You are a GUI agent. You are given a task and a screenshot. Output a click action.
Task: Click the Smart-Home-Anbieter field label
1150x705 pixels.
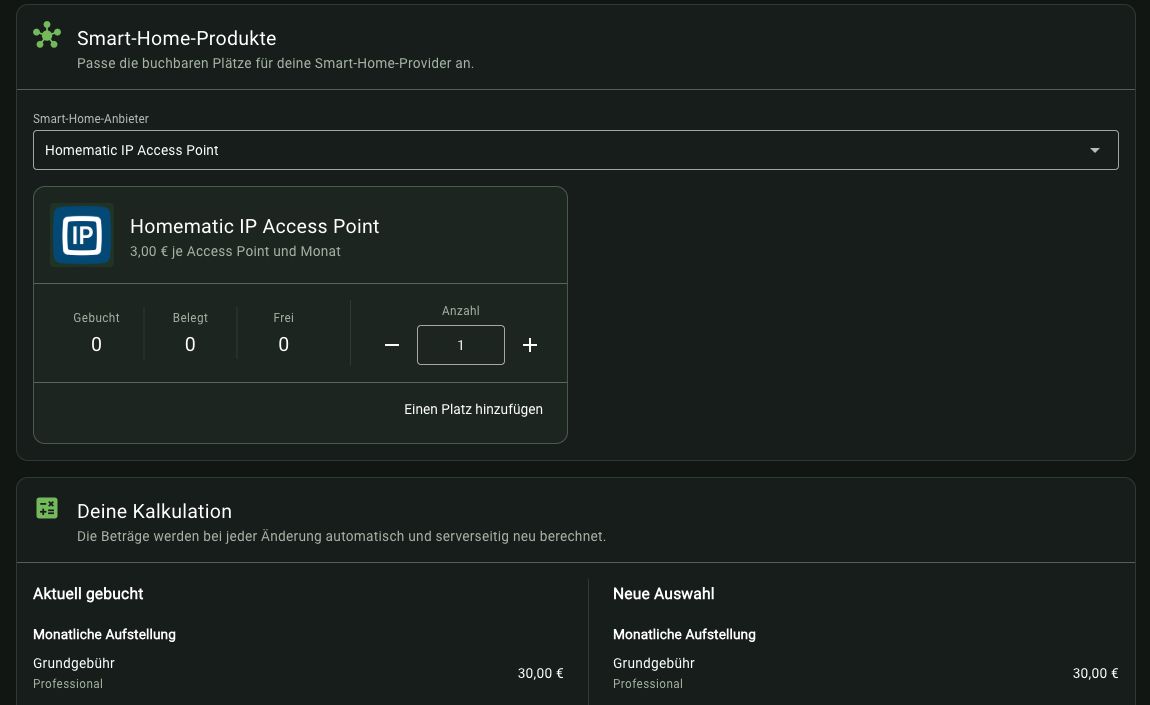point(91,119)
